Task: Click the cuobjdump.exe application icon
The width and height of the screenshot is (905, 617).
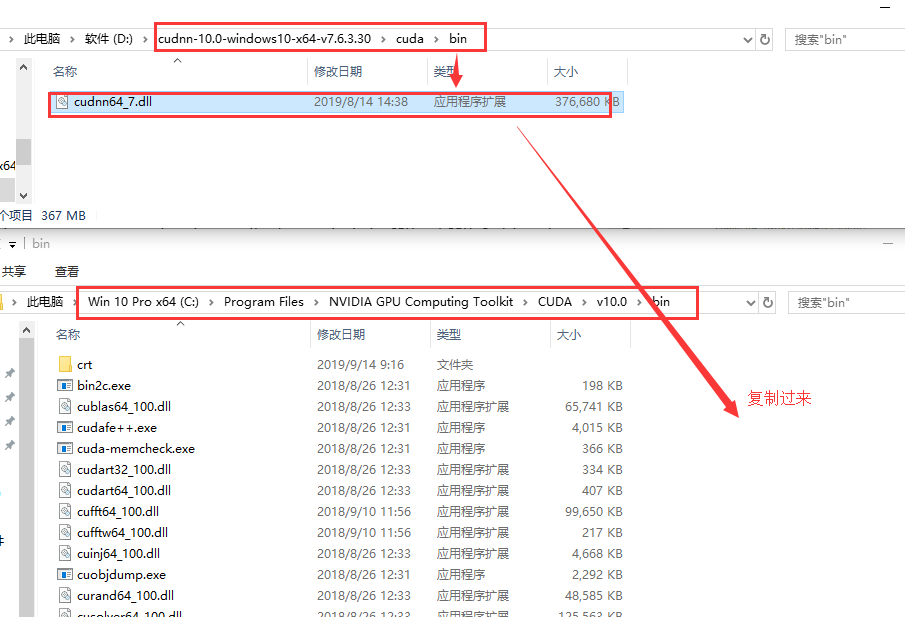Action: coord(65,574)
